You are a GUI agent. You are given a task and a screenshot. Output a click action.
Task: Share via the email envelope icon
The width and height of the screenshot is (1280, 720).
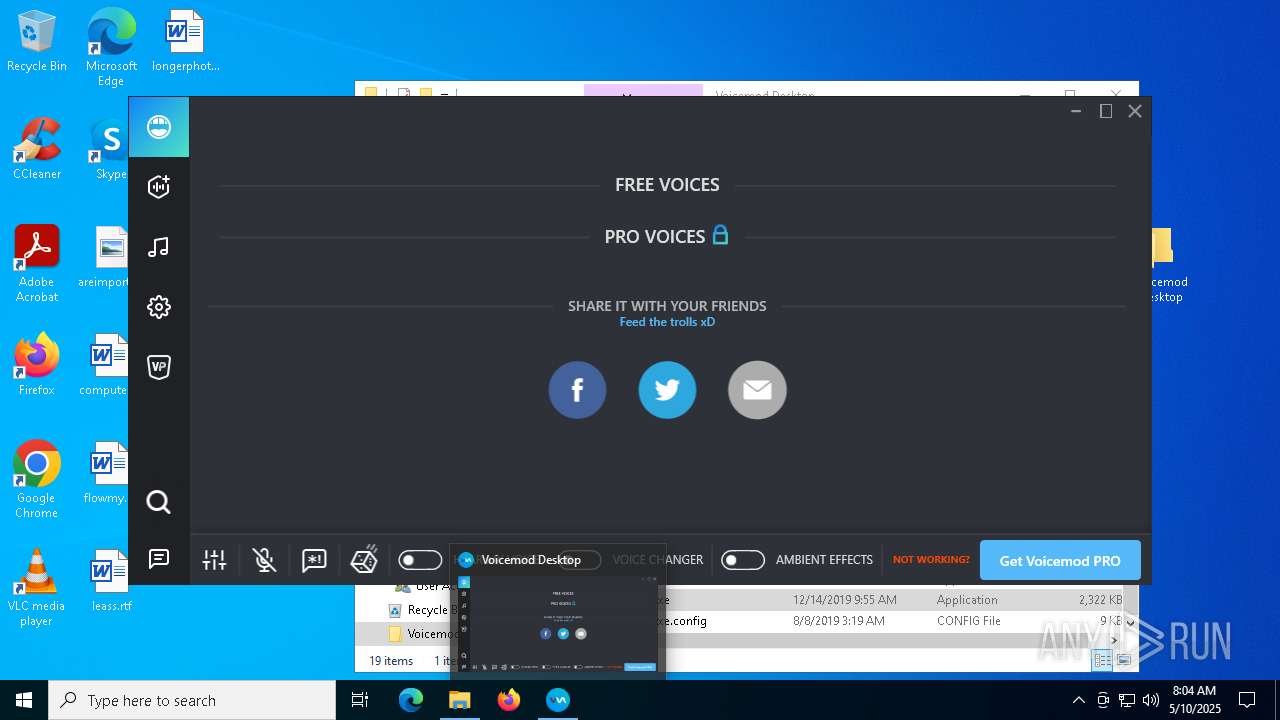757,390
